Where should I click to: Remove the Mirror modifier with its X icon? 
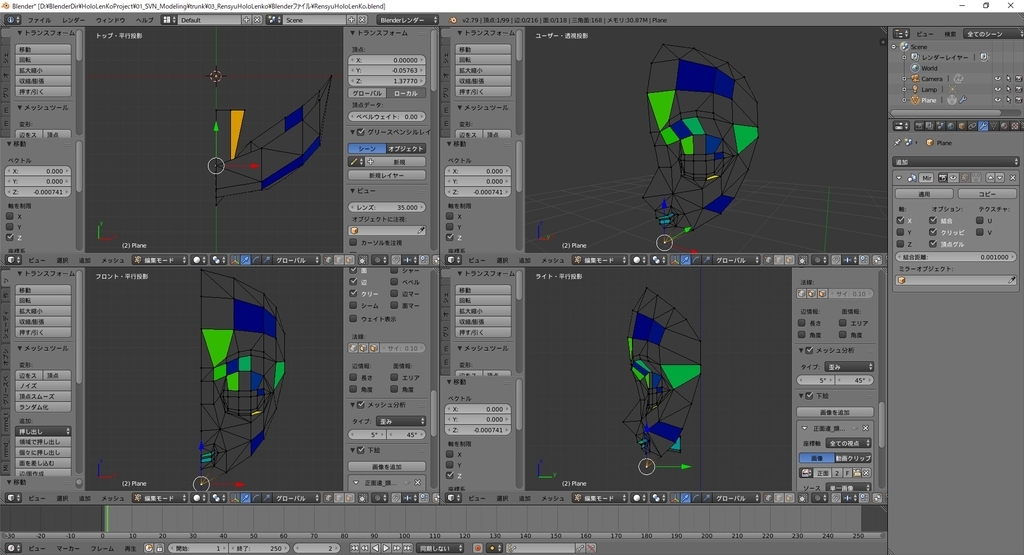click(1013, 178)
